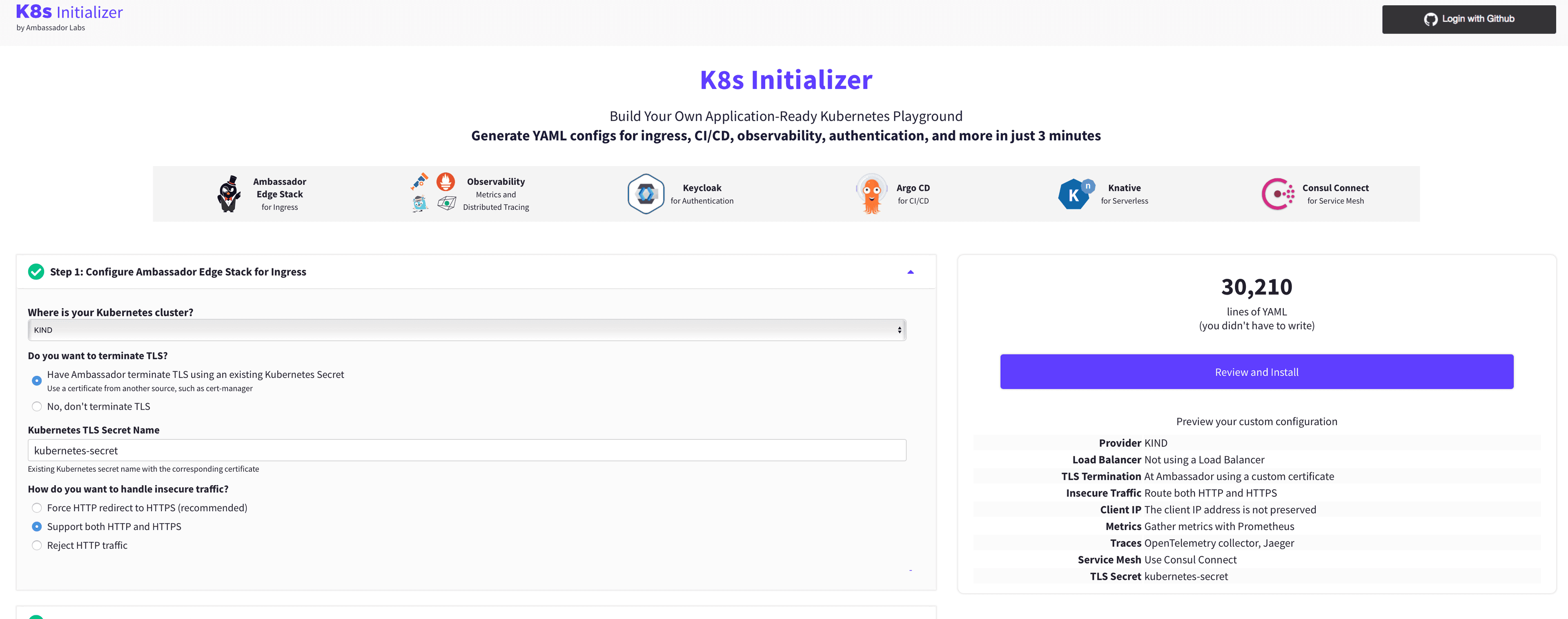The height and width of the screenshot is (619, 1568).
Task: Click the Kubernetes TLS Secret Name field
Action: pos(466,450)
